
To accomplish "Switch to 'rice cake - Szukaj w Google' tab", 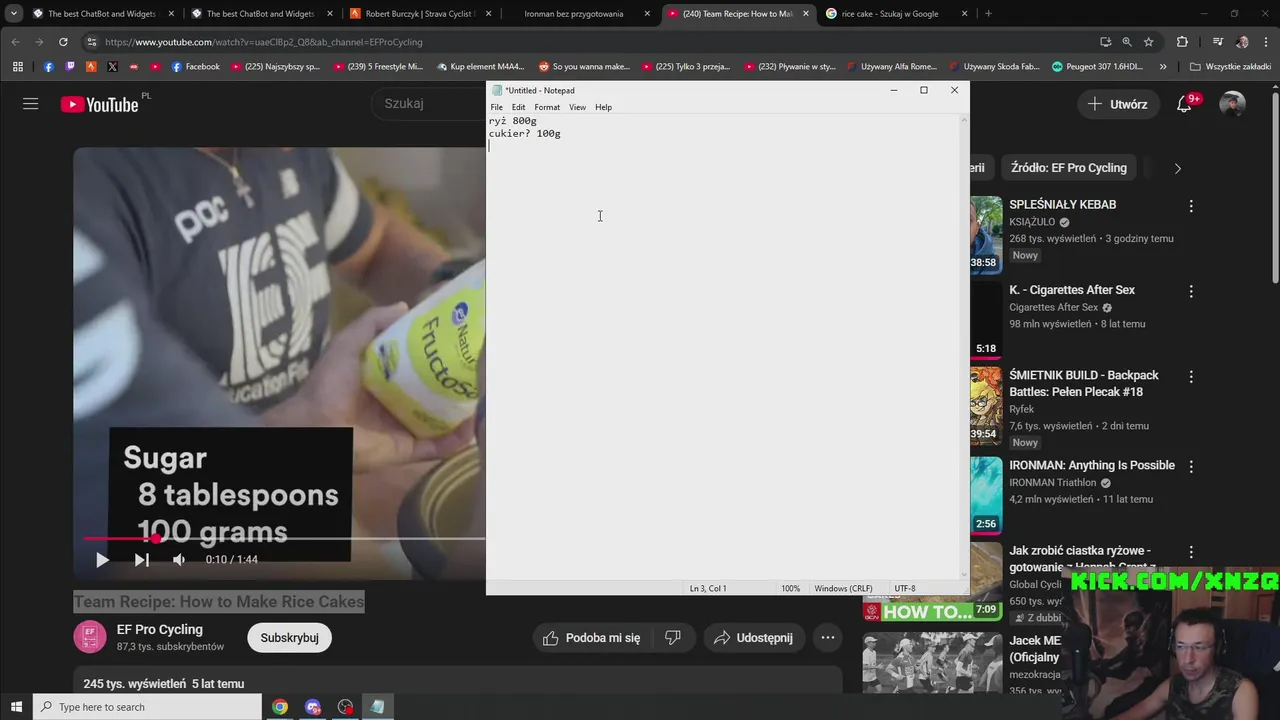I will (x=889, y=14).
